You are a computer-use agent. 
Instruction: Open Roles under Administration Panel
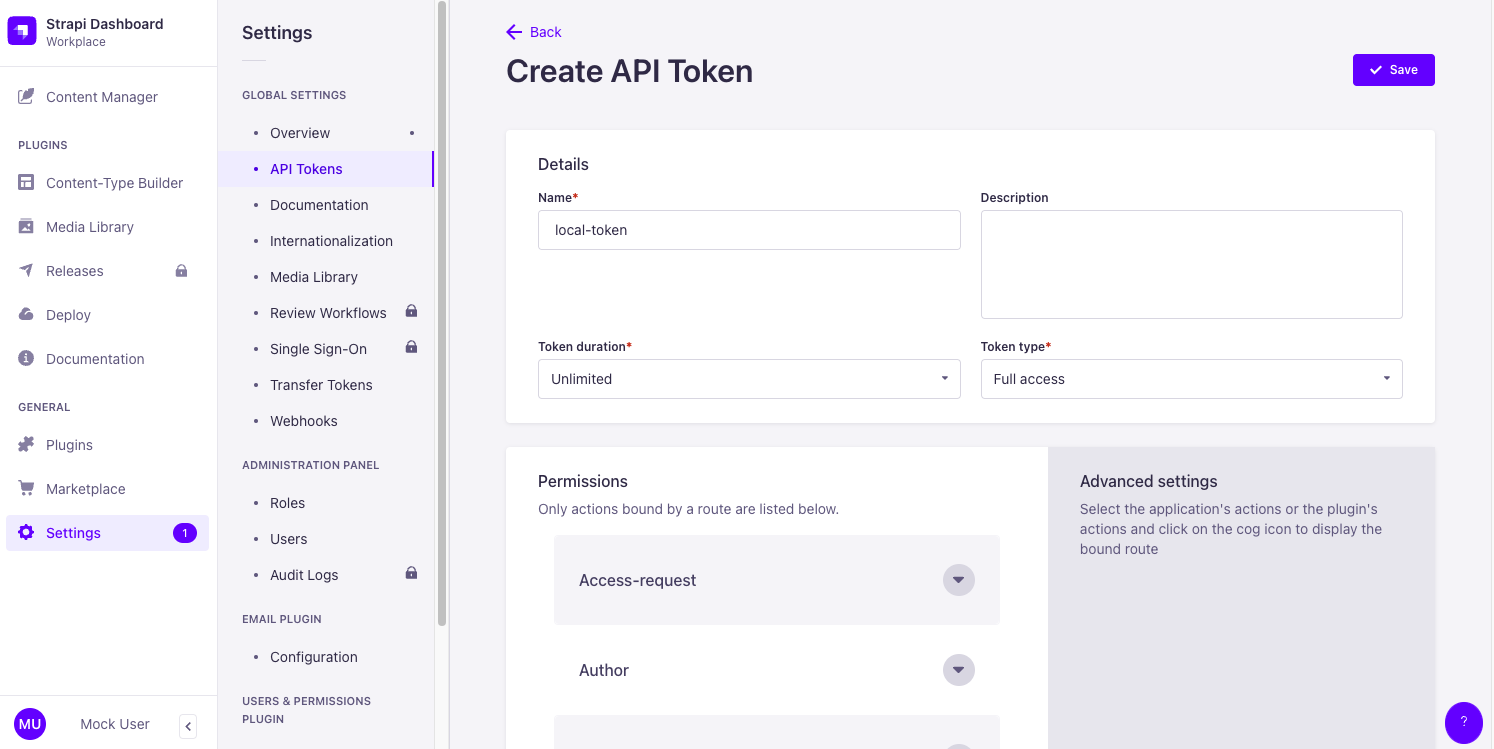287,503
